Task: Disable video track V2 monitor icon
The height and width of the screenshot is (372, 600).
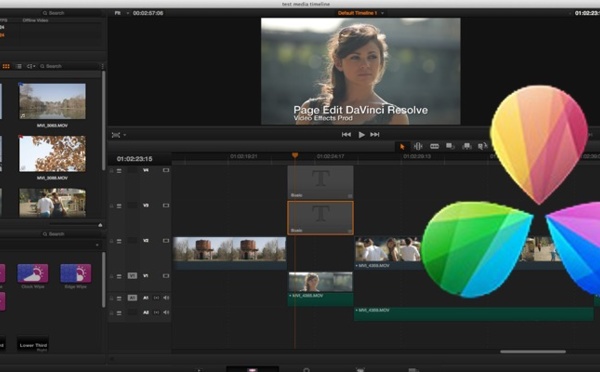Action: [x=166, y=241]
